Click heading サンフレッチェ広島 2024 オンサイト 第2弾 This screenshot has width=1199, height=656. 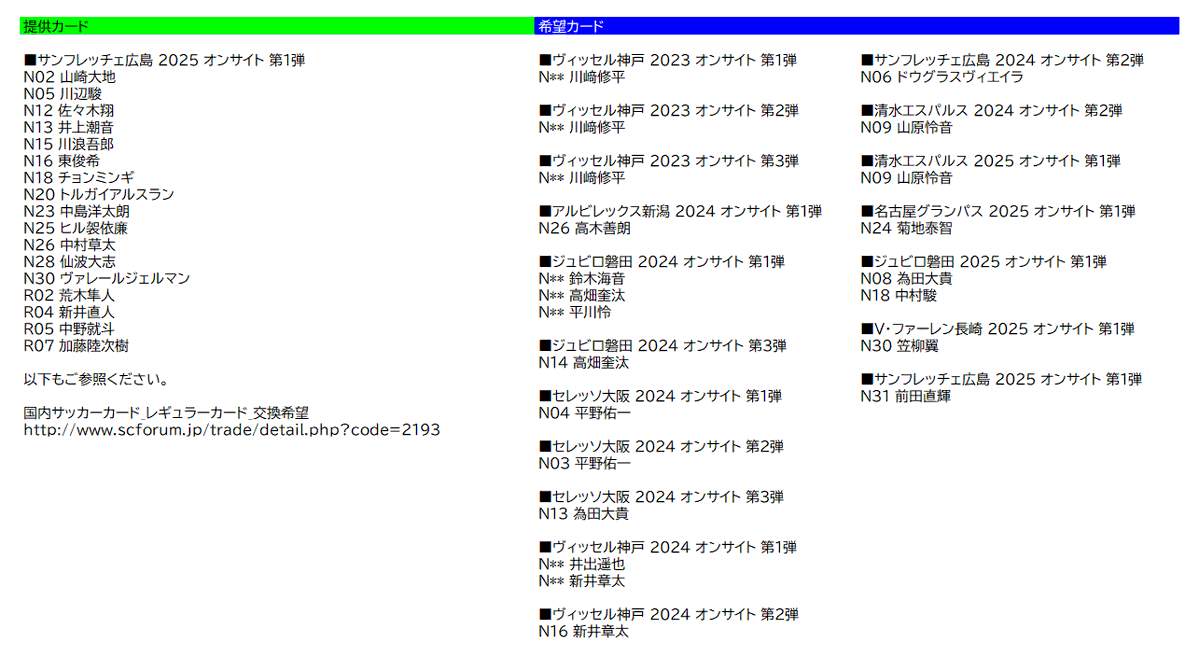coord(1002,60)
